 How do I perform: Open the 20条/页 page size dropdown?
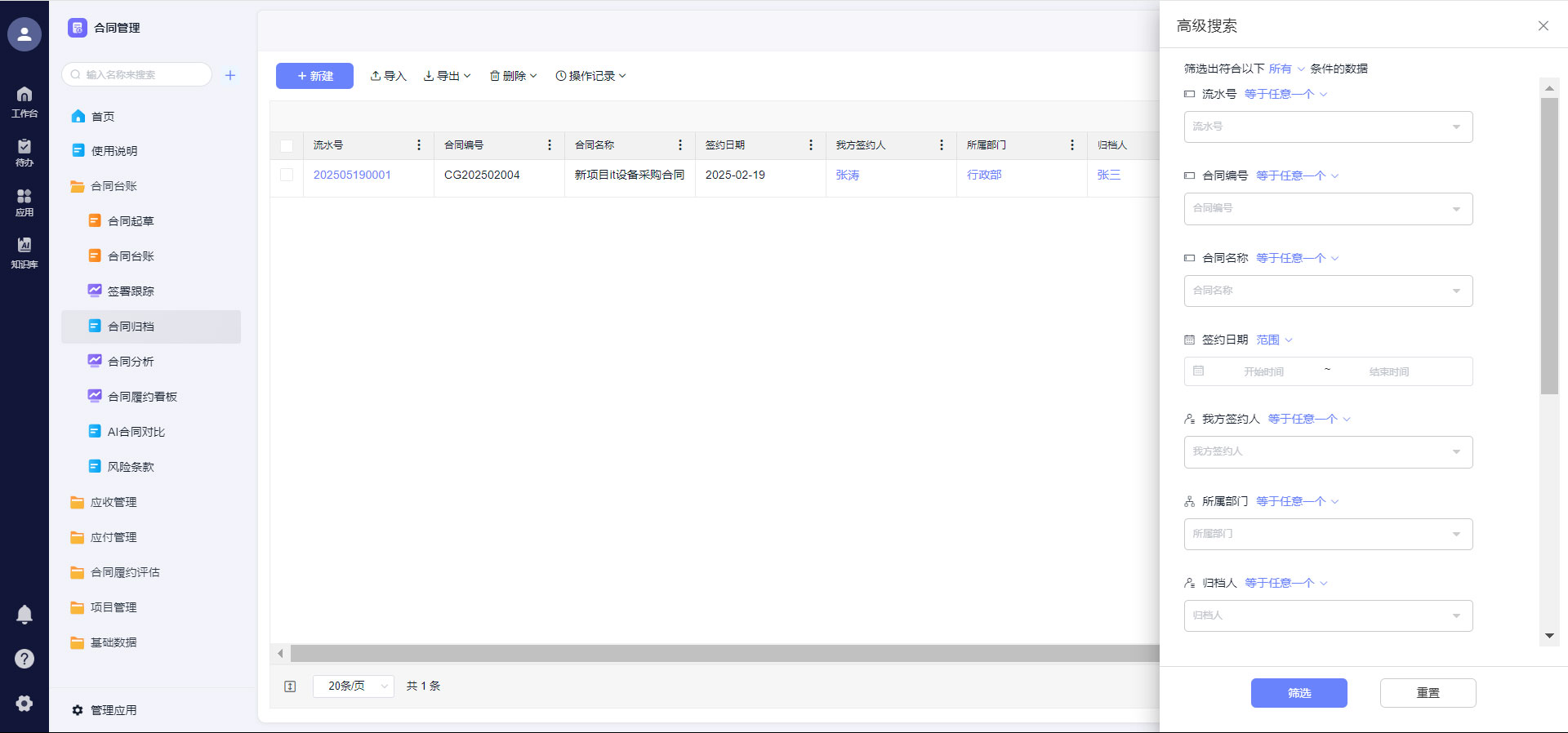click(x=354, y=686)
